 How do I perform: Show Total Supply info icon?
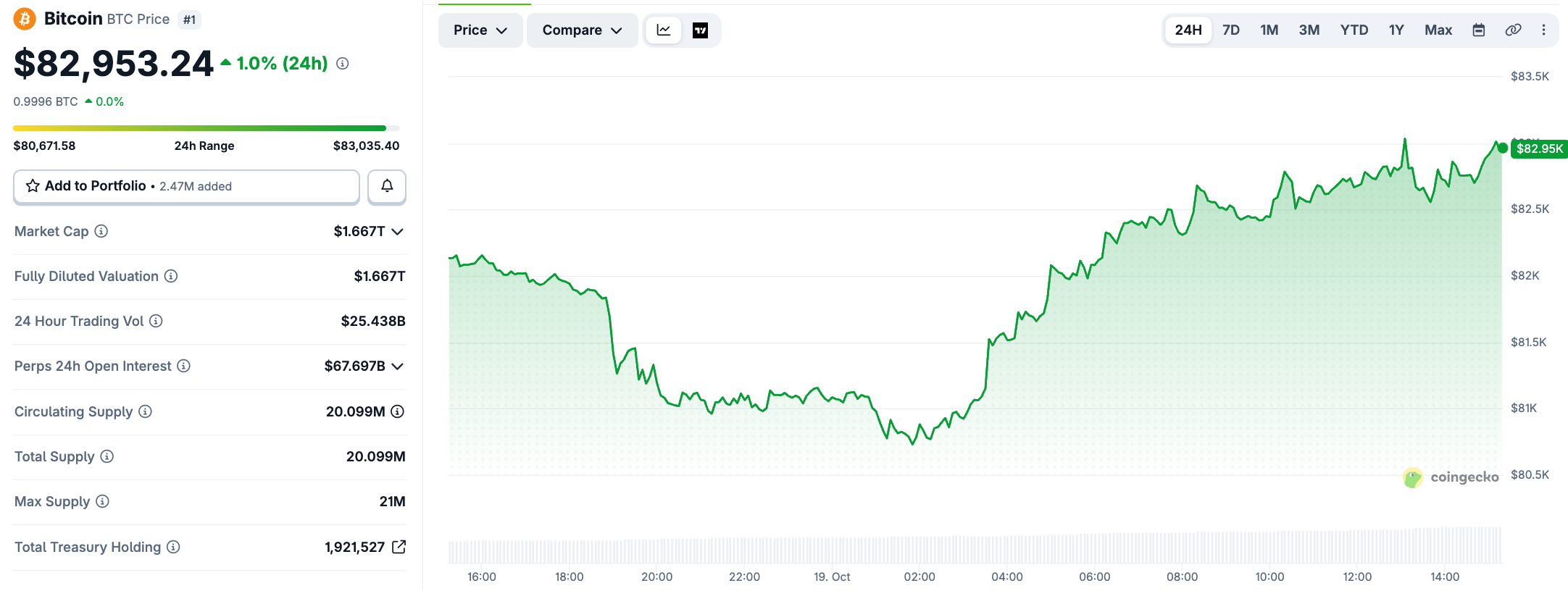point(107,456)
